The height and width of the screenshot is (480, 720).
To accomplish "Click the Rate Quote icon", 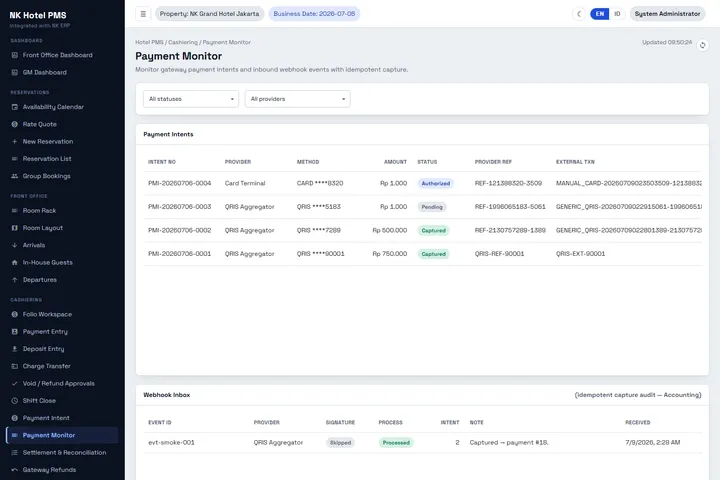I will click(x=15, y=124).
